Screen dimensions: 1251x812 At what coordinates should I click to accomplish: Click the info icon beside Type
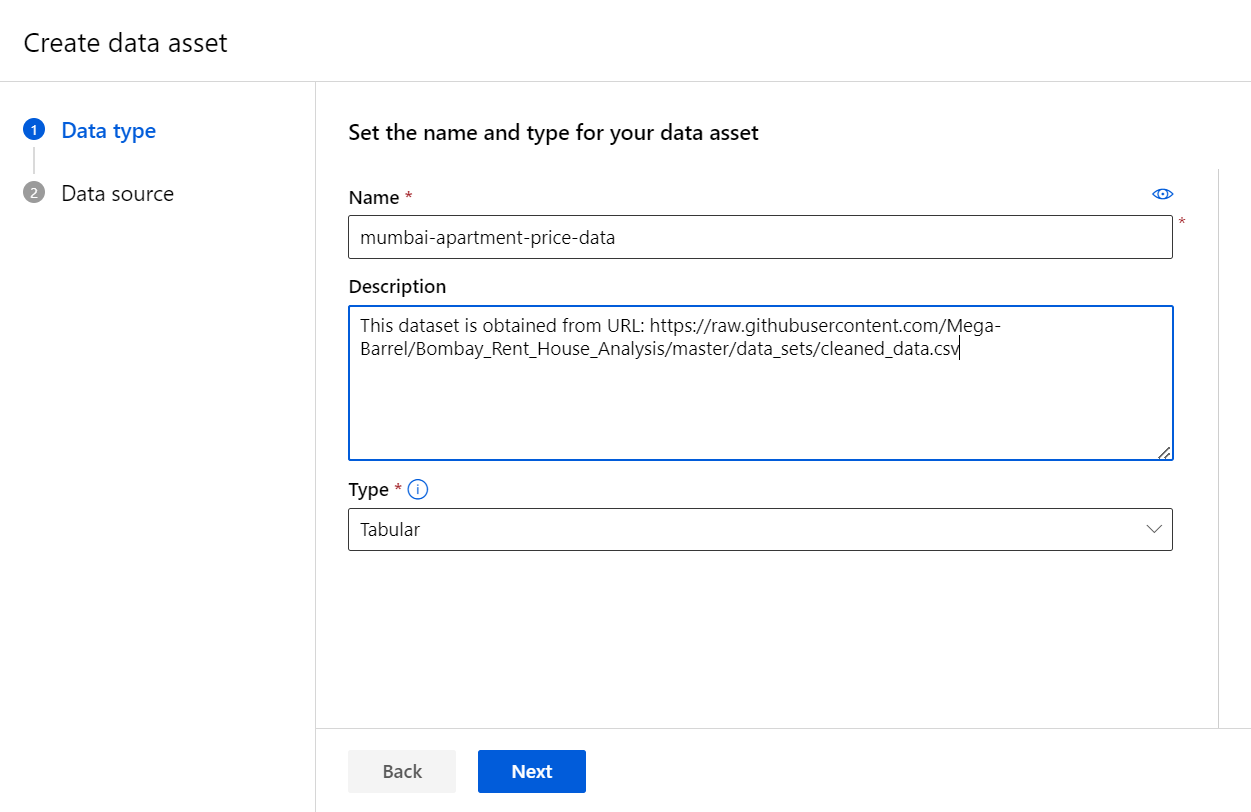(418, 489)
